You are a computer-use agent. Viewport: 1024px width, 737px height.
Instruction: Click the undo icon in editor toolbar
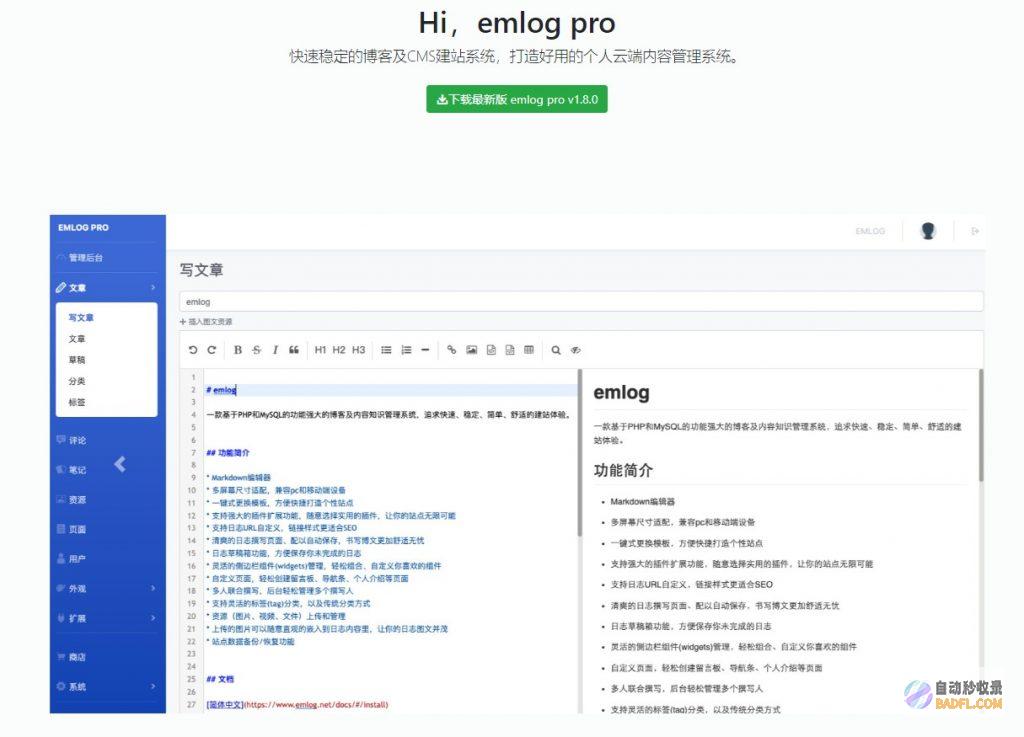pyautogui.click(x=193, y=350)
